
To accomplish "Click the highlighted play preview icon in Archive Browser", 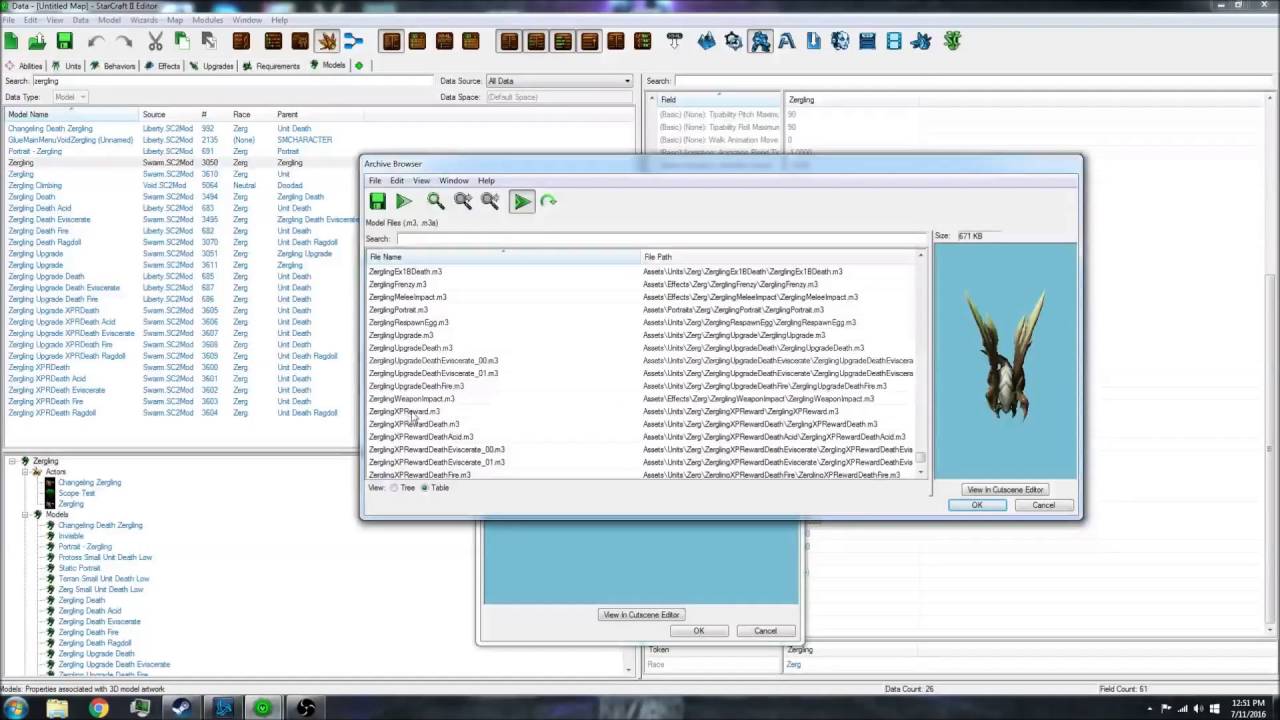I will pos(521,201).
